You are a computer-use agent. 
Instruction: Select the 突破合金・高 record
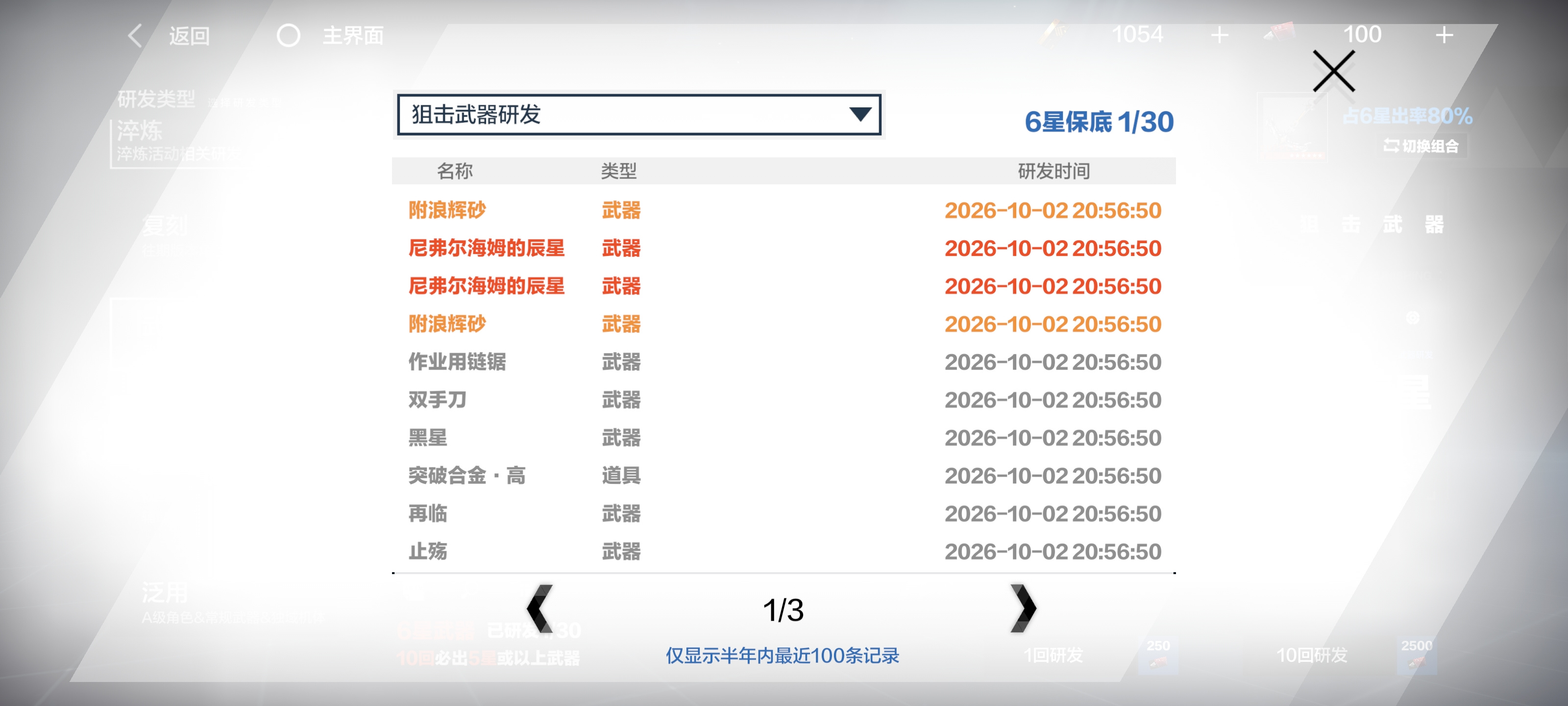pos(784,475)
